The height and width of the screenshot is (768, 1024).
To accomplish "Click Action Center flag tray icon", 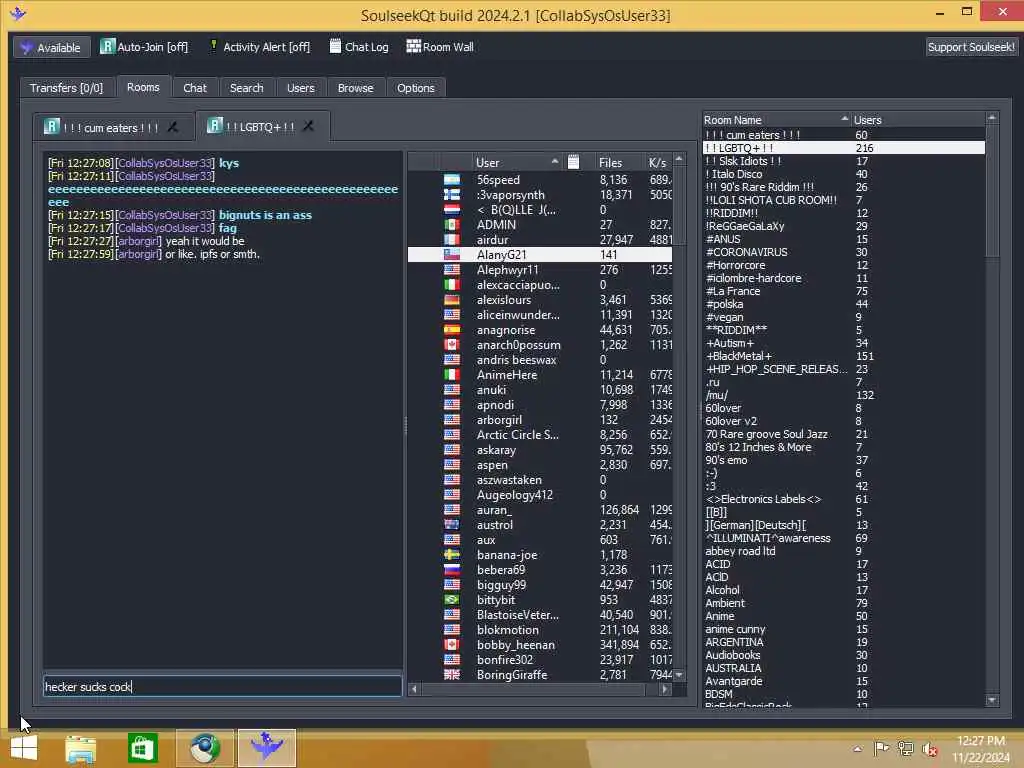I will click(x=882, y=748).
